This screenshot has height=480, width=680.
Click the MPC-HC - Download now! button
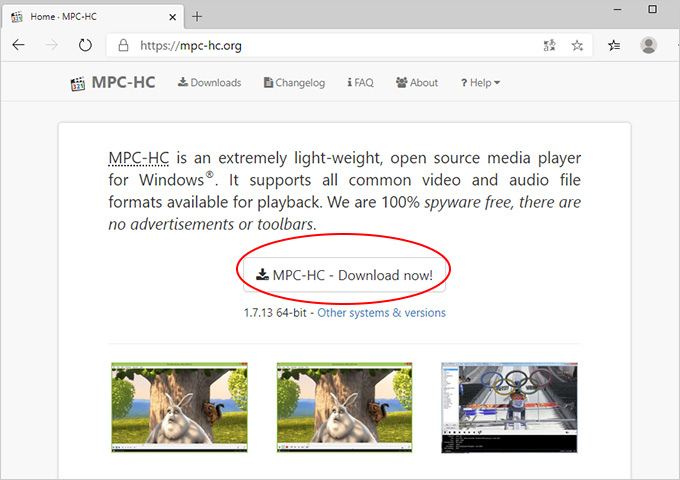(x=344, y=275)
